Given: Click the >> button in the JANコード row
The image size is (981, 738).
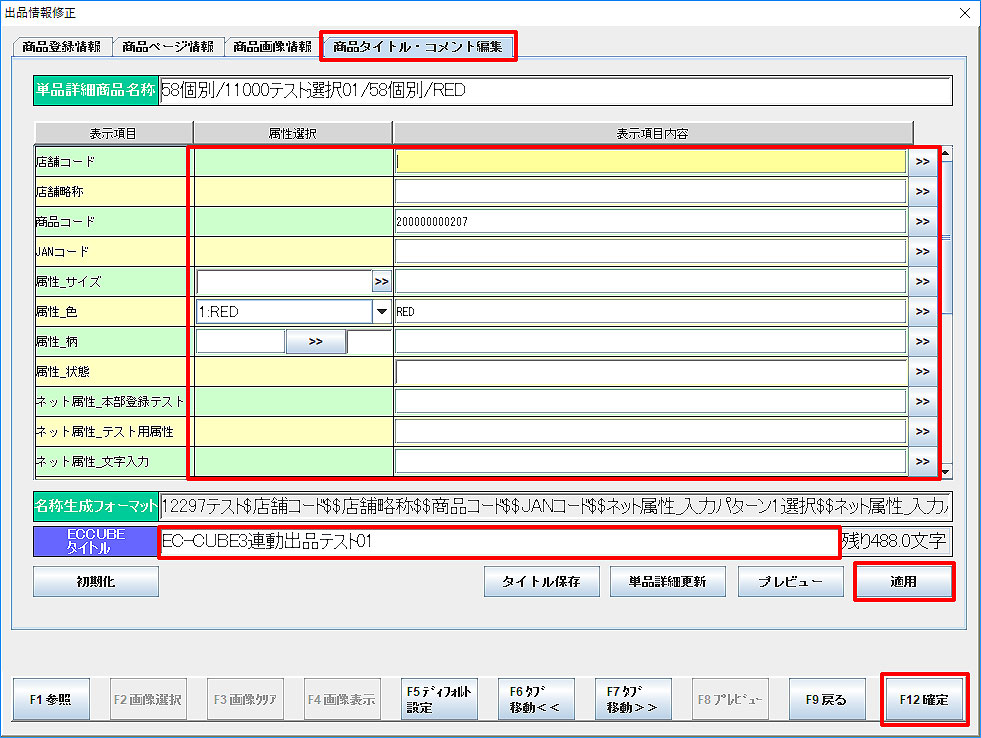Looking at the screenshot, I should point(922,251).
